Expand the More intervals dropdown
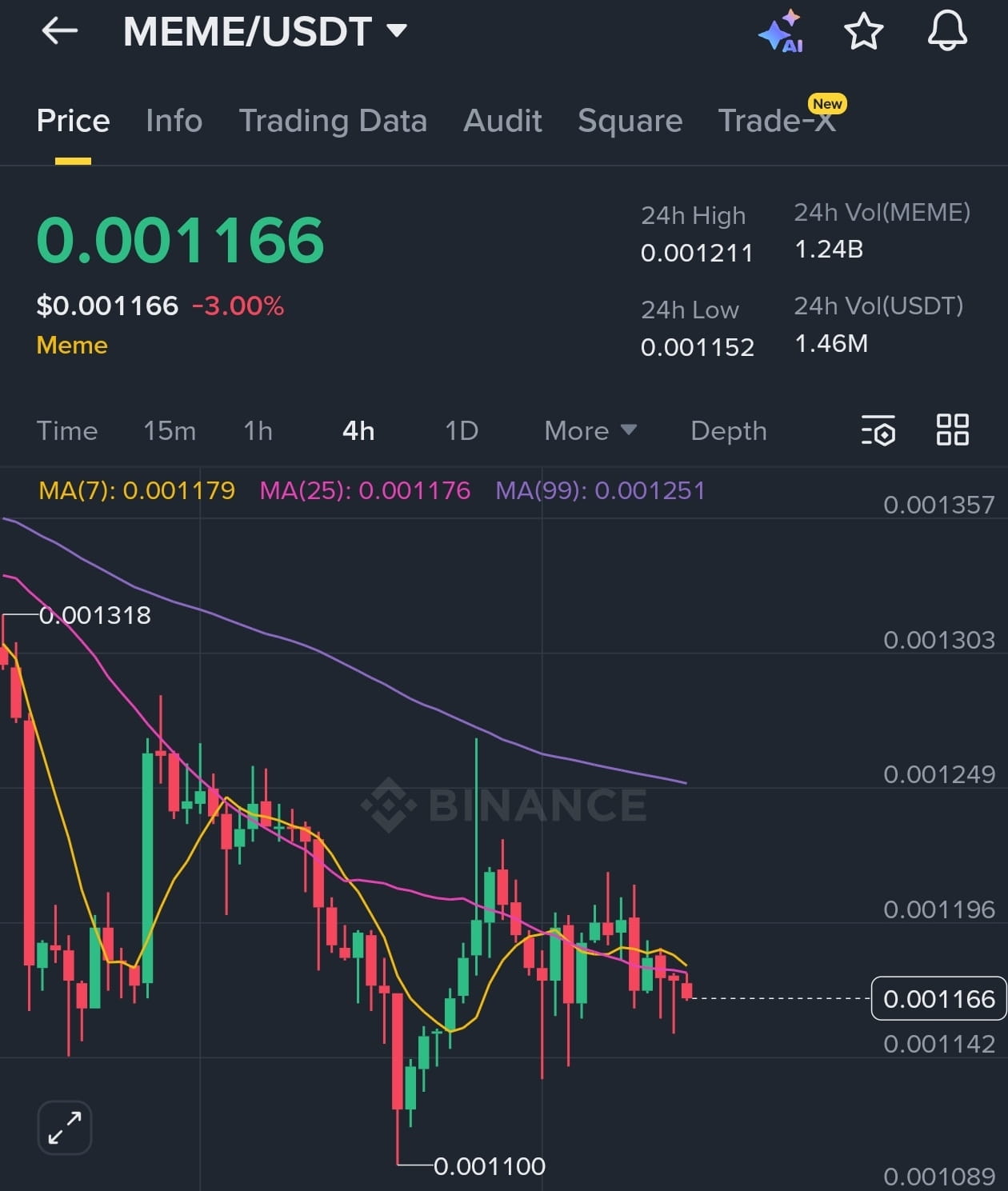Screen dimensions: 1008x1191 [590, 431]
